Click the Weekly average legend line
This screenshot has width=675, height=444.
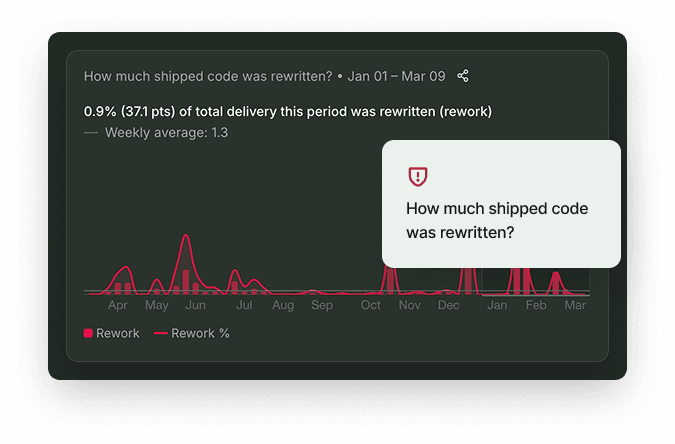point(91,133)
